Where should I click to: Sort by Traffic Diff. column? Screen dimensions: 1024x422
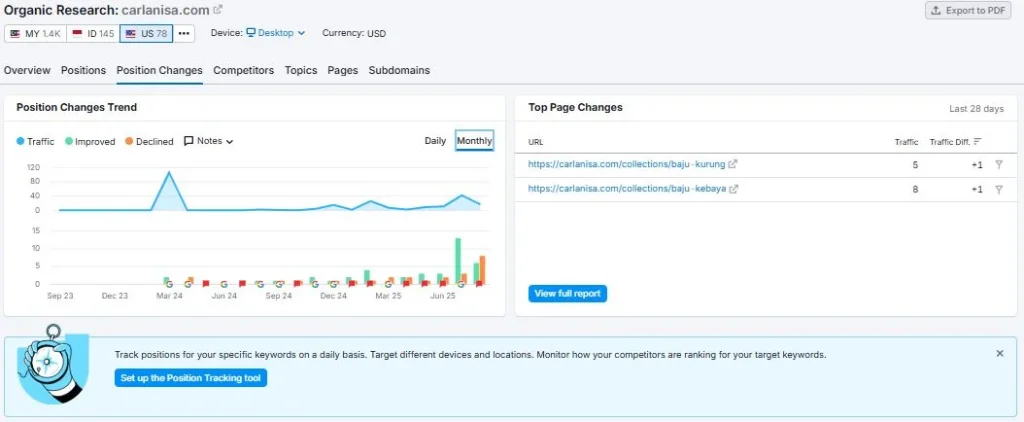tap(956, 142)
